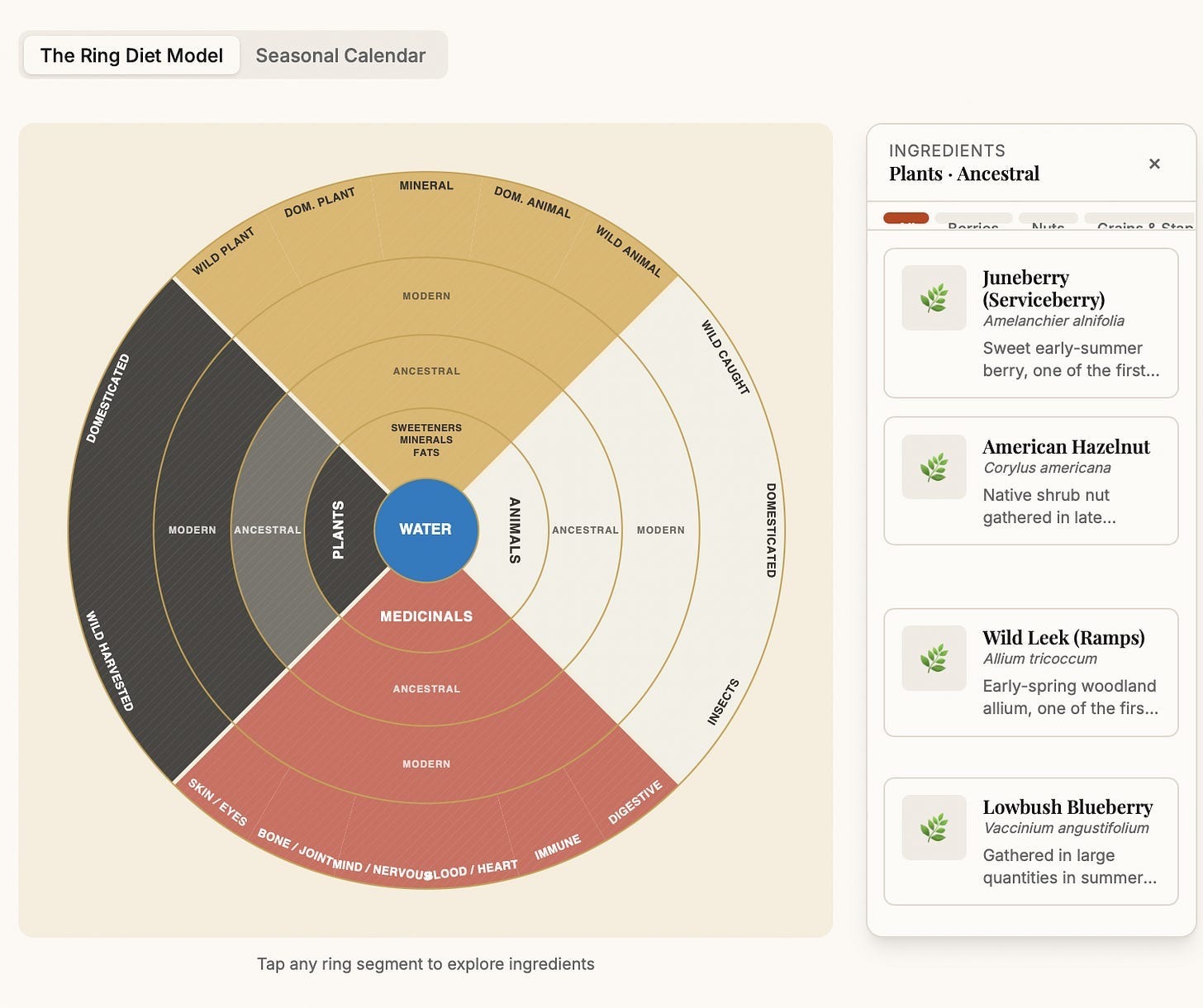This screenshot has height=1008, width=1203.
Task: Switch to Seasonal Calendar tab
Action: (340, 55)
